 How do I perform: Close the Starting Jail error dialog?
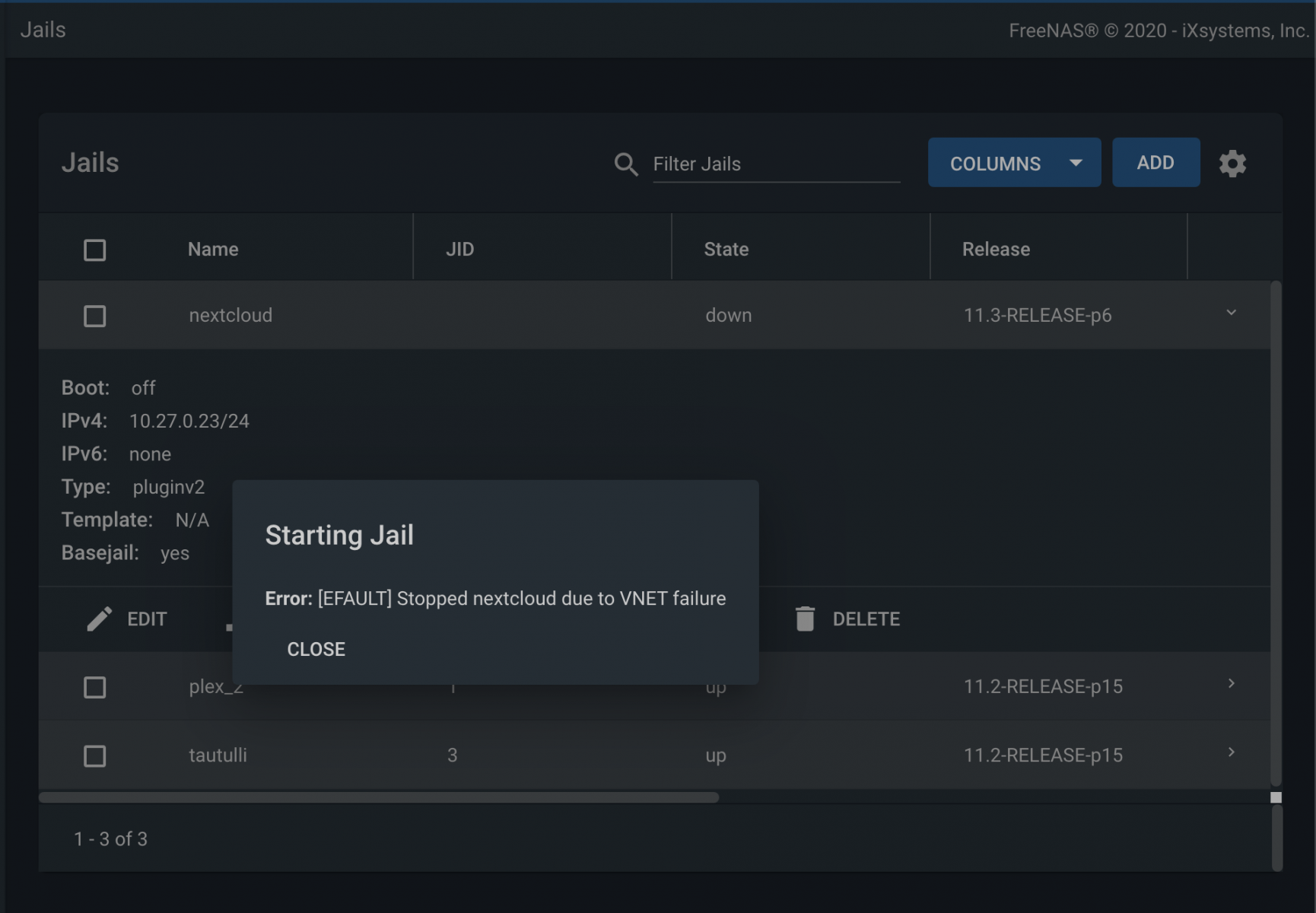(316, 649)
